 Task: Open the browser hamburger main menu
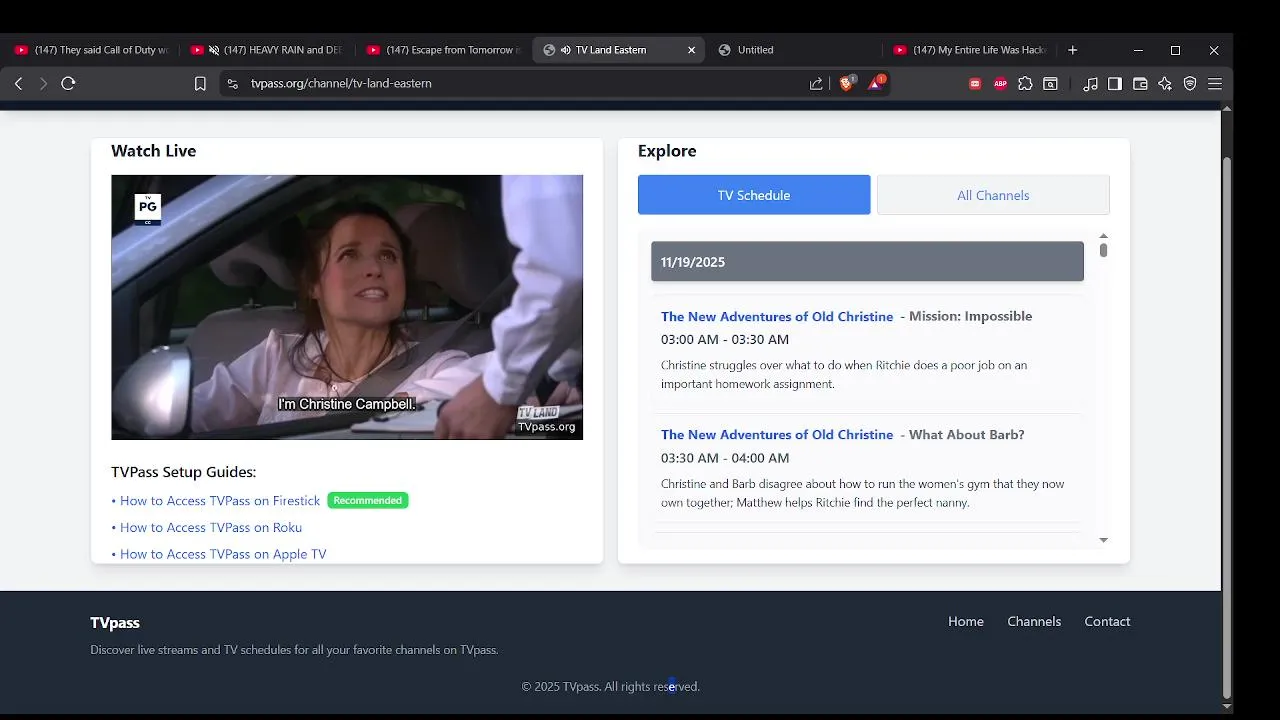pos(1215,84)
